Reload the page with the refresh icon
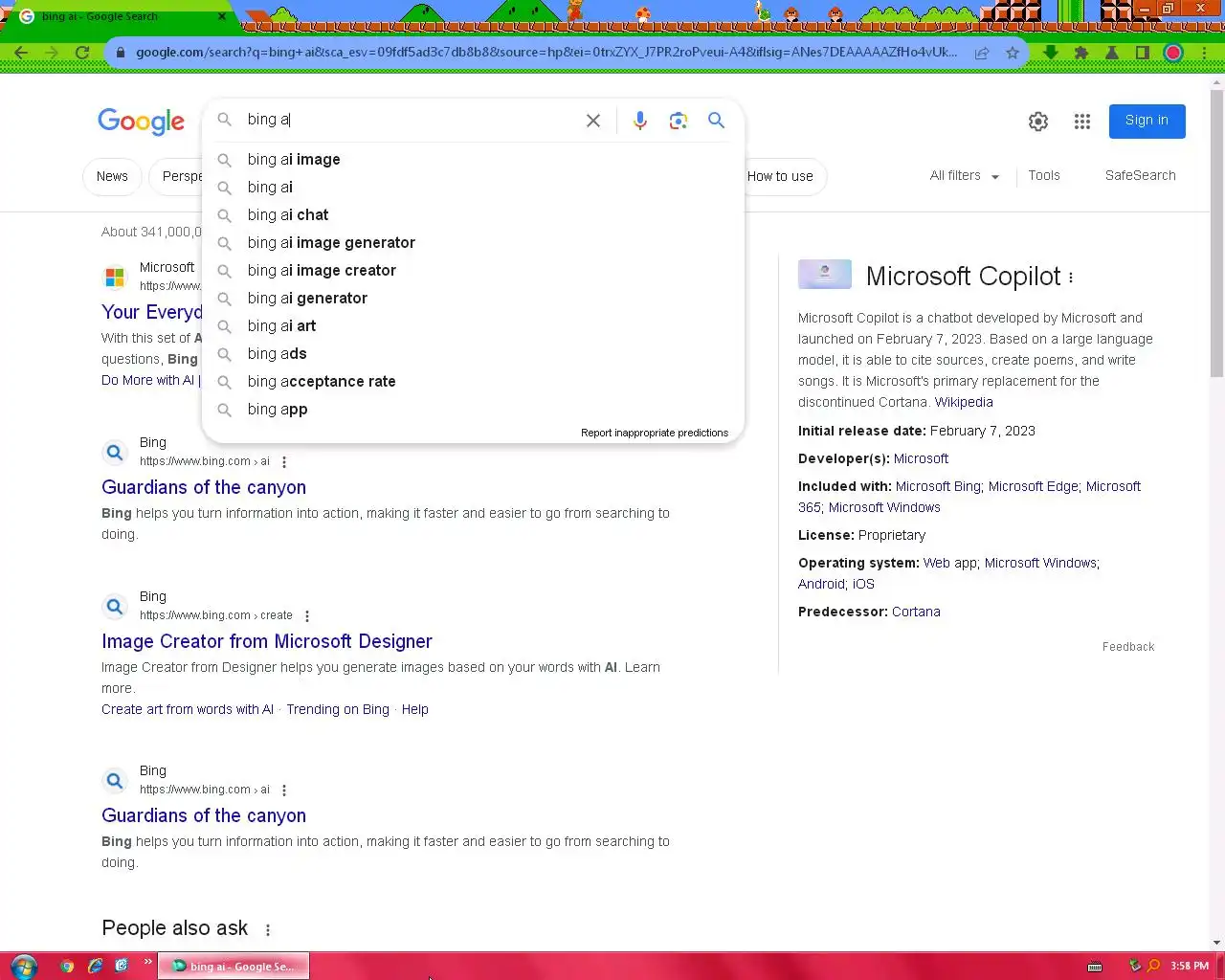Screen dimensions: 1225x980 pyautogui.click(x=82, y=53)
